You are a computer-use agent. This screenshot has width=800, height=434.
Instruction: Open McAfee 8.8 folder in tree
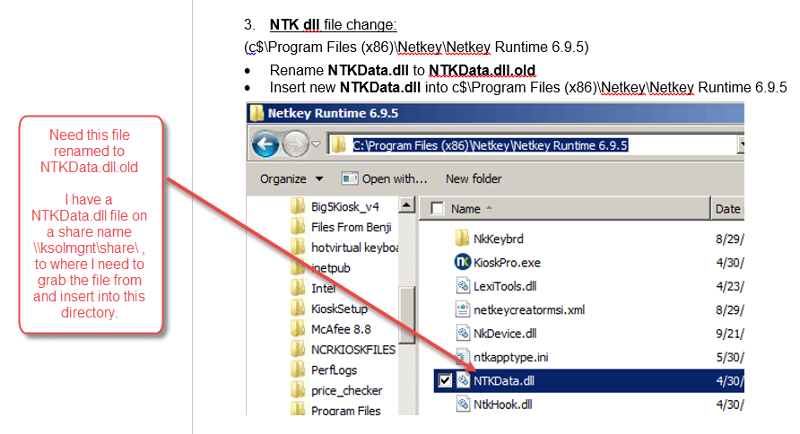coord(341,329)
